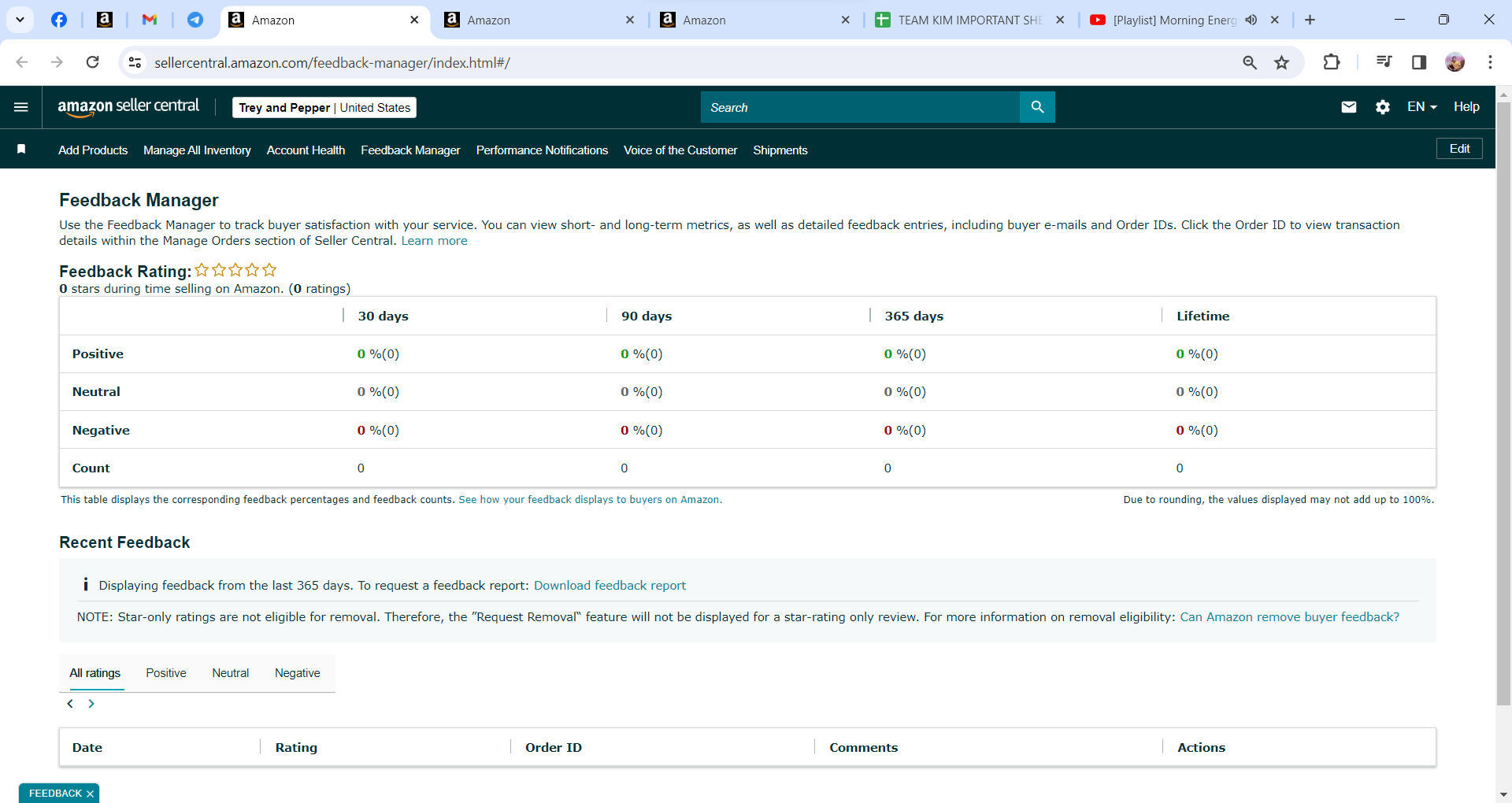Open the Chrome profile avatar
This screenshot has width=1512, height=803.
(x=1455, y=62)
